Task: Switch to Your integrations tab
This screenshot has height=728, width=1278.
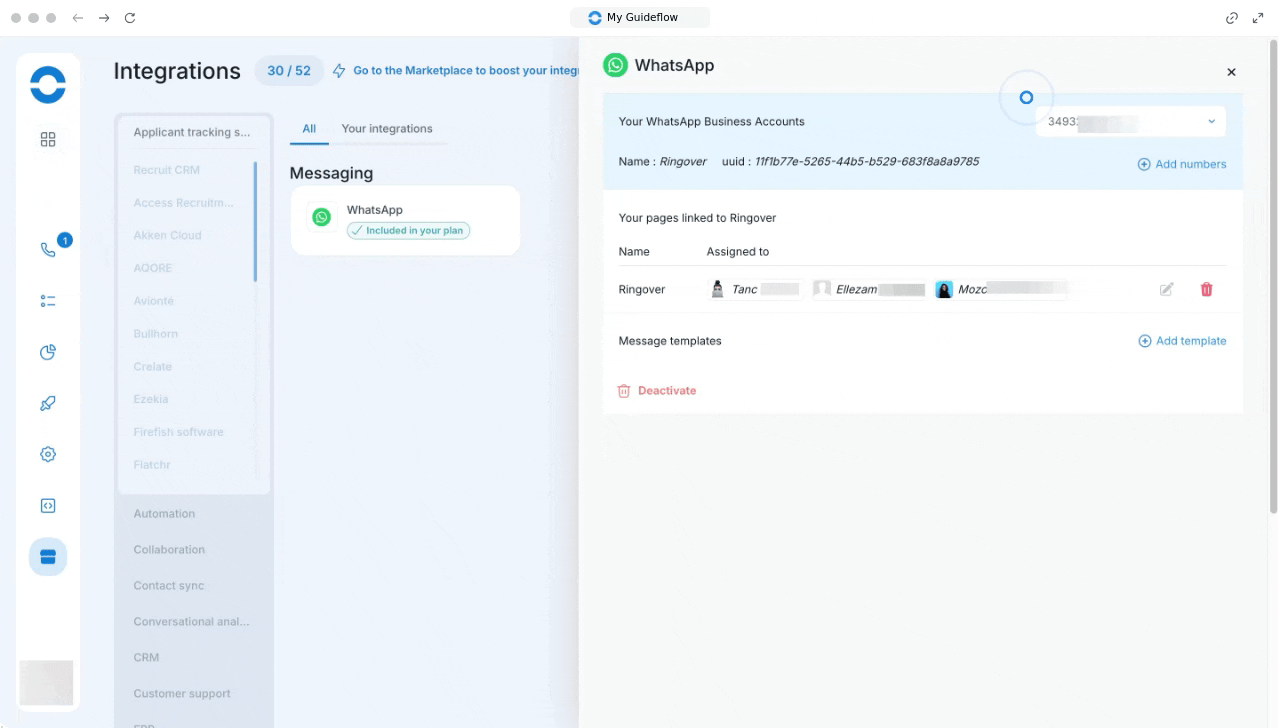Action: pyautogui.click(x=387, y=129)
